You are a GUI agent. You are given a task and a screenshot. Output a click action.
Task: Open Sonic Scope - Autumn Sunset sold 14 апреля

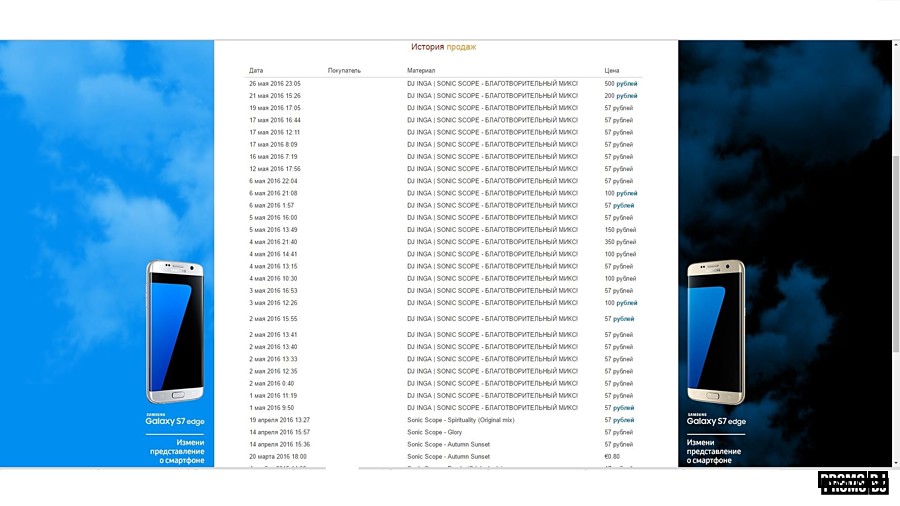448,444
